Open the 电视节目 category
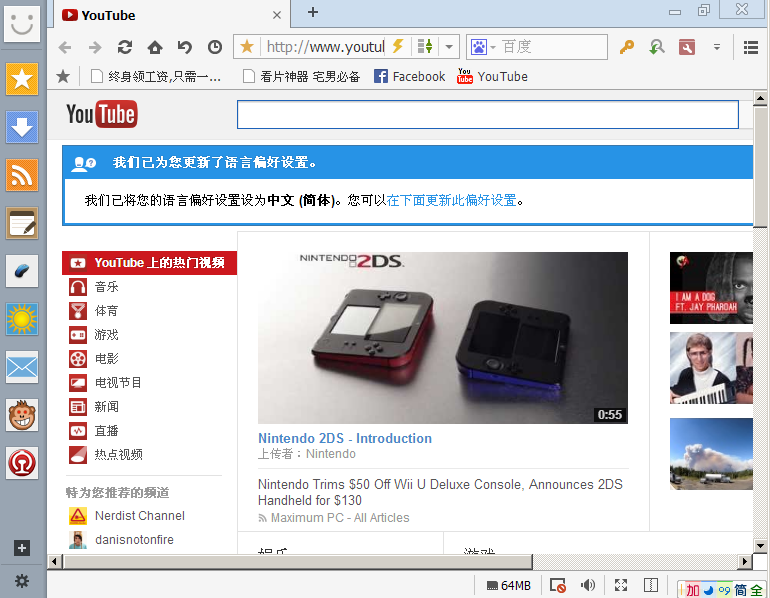The width and height of the screenshot is (770, 598). [x=105, y=382]
